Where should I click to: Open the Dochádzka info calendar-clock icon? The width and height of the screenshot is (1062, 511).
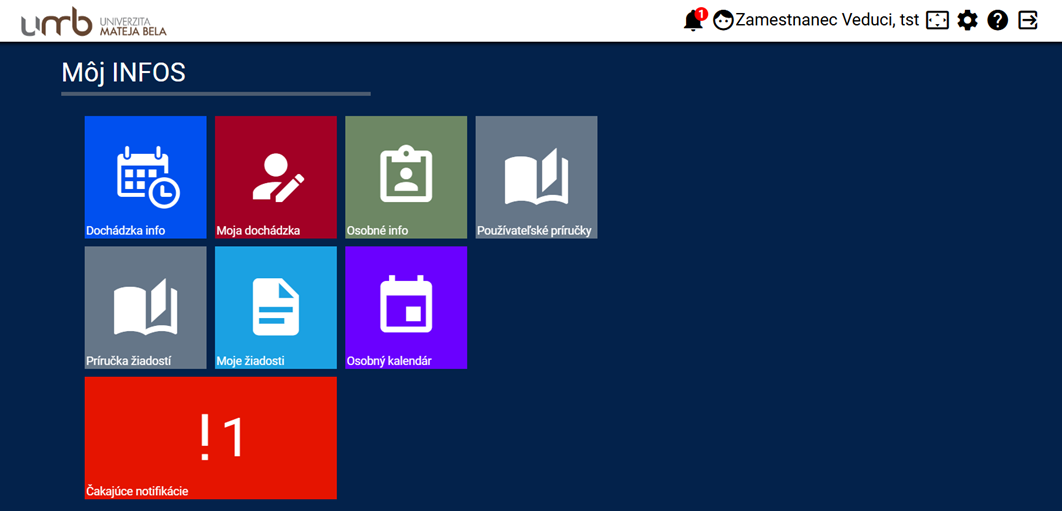[147, 175]
